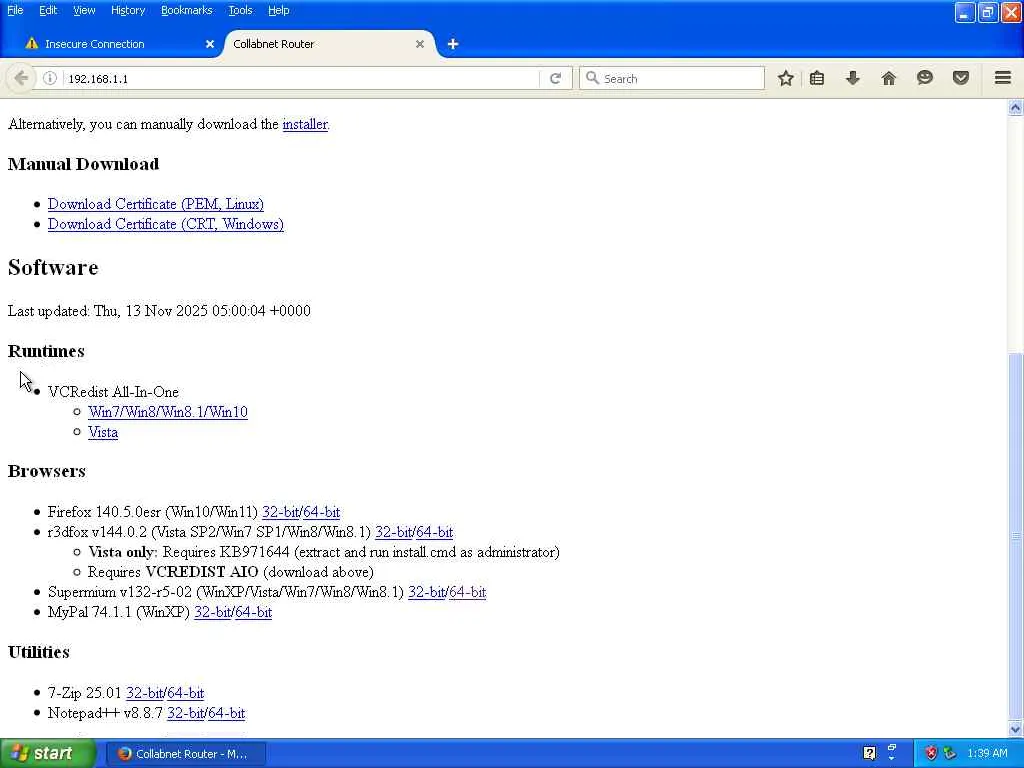This screenshot has width=1024, height=768.
Task: Click the taskbar clock showing 1:39 AM
Action: 987,754
